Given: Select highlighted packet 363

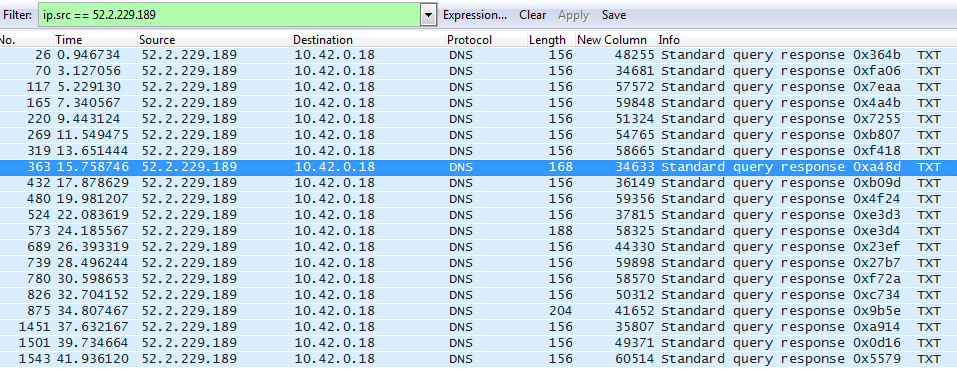Looking at the screenshot, I should [478, 167].
